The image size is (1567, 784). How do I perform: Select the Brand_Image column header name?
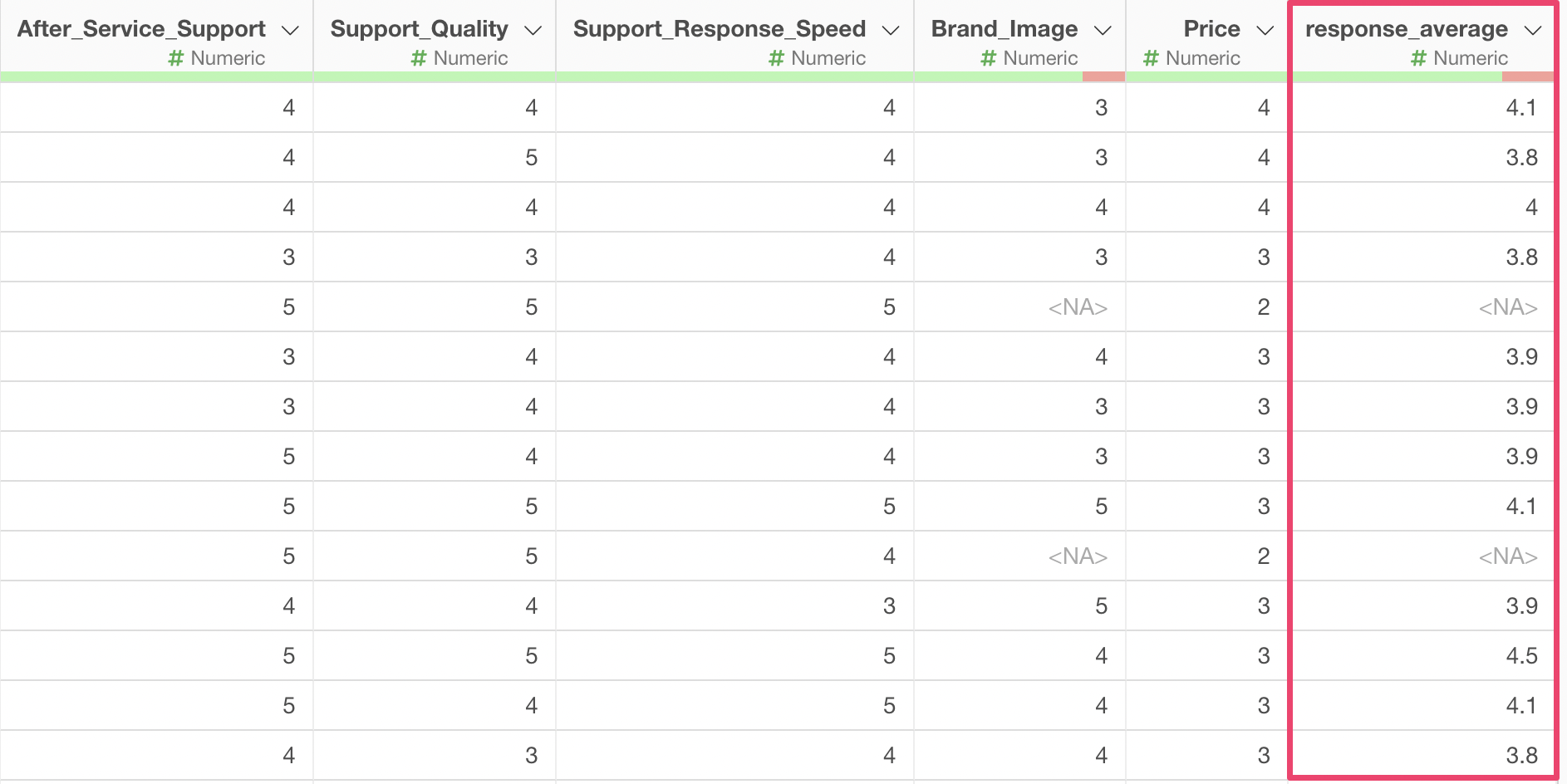pos(1004,29)
